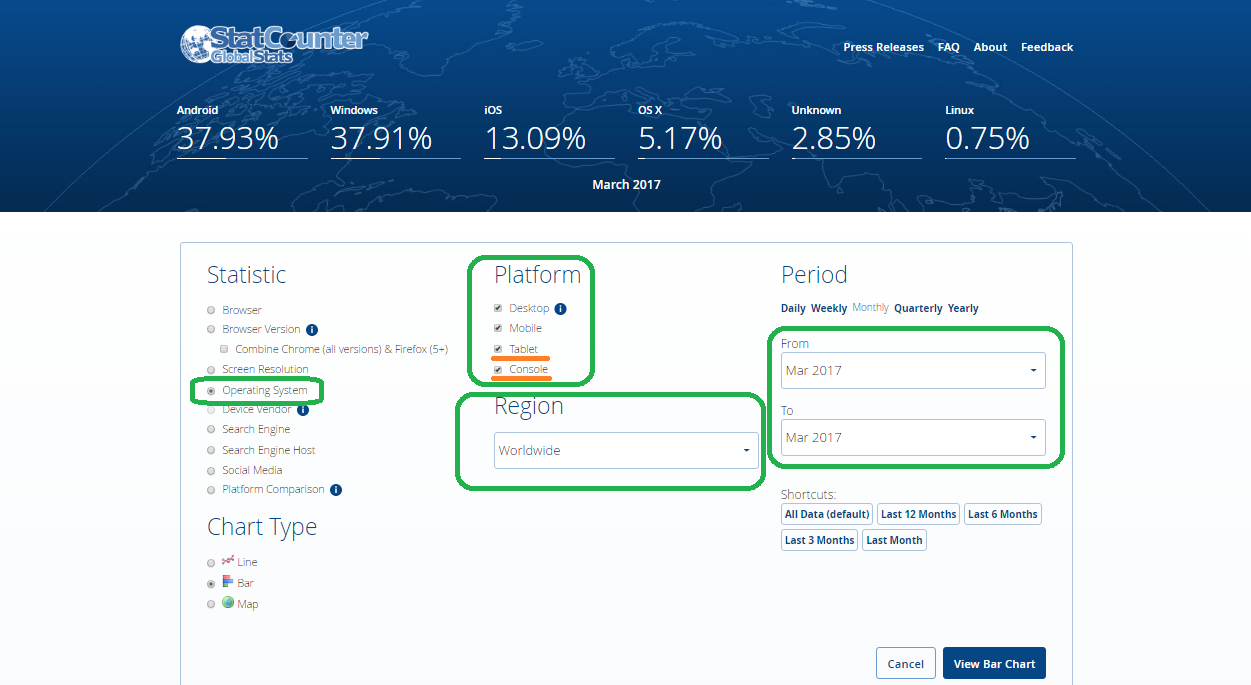Switch period to Daily
Screen dimensions: 1251x685
tap(793, 308)
